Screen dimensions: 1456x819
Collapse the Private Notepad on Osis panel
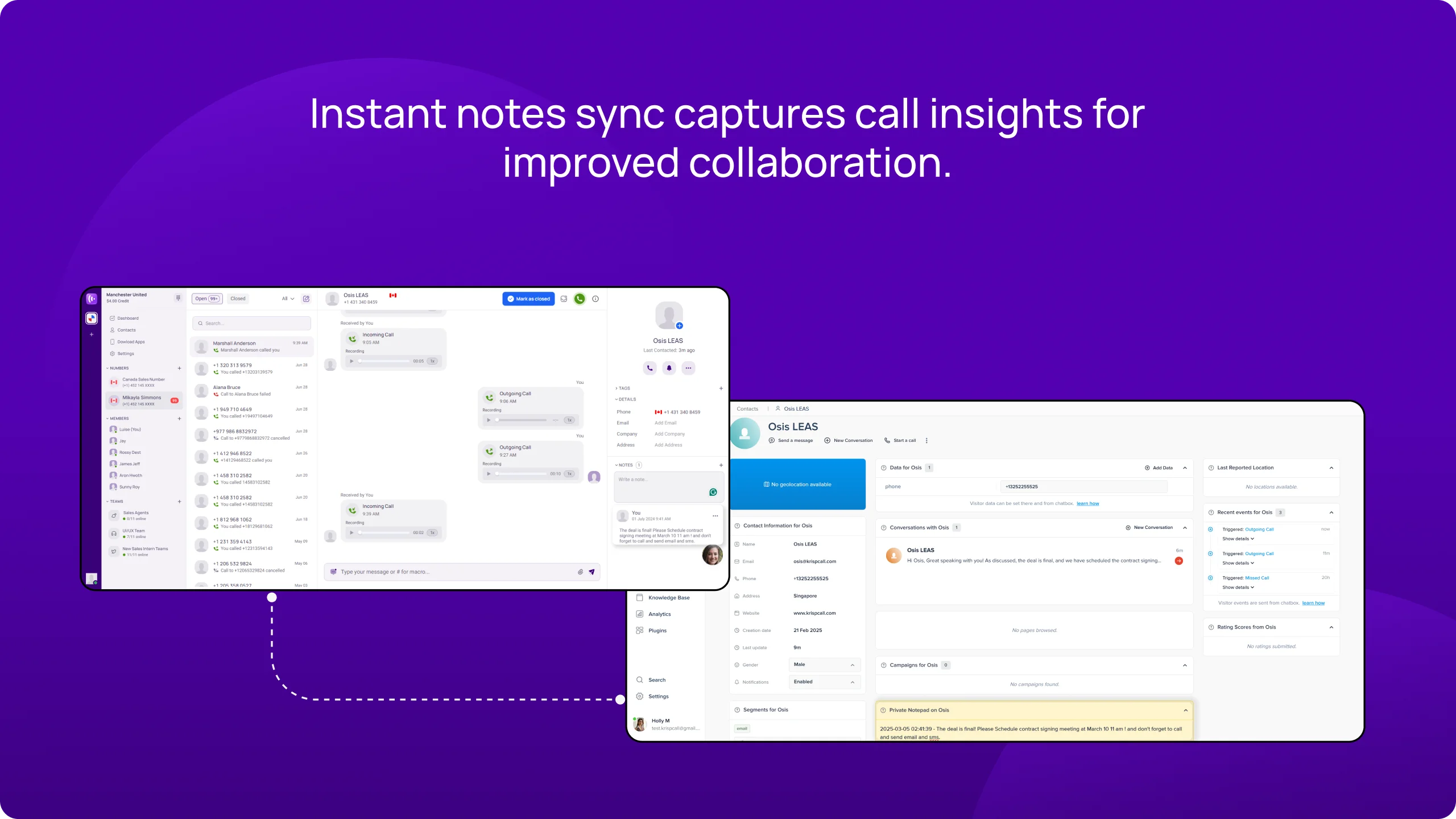[1185, 710]
